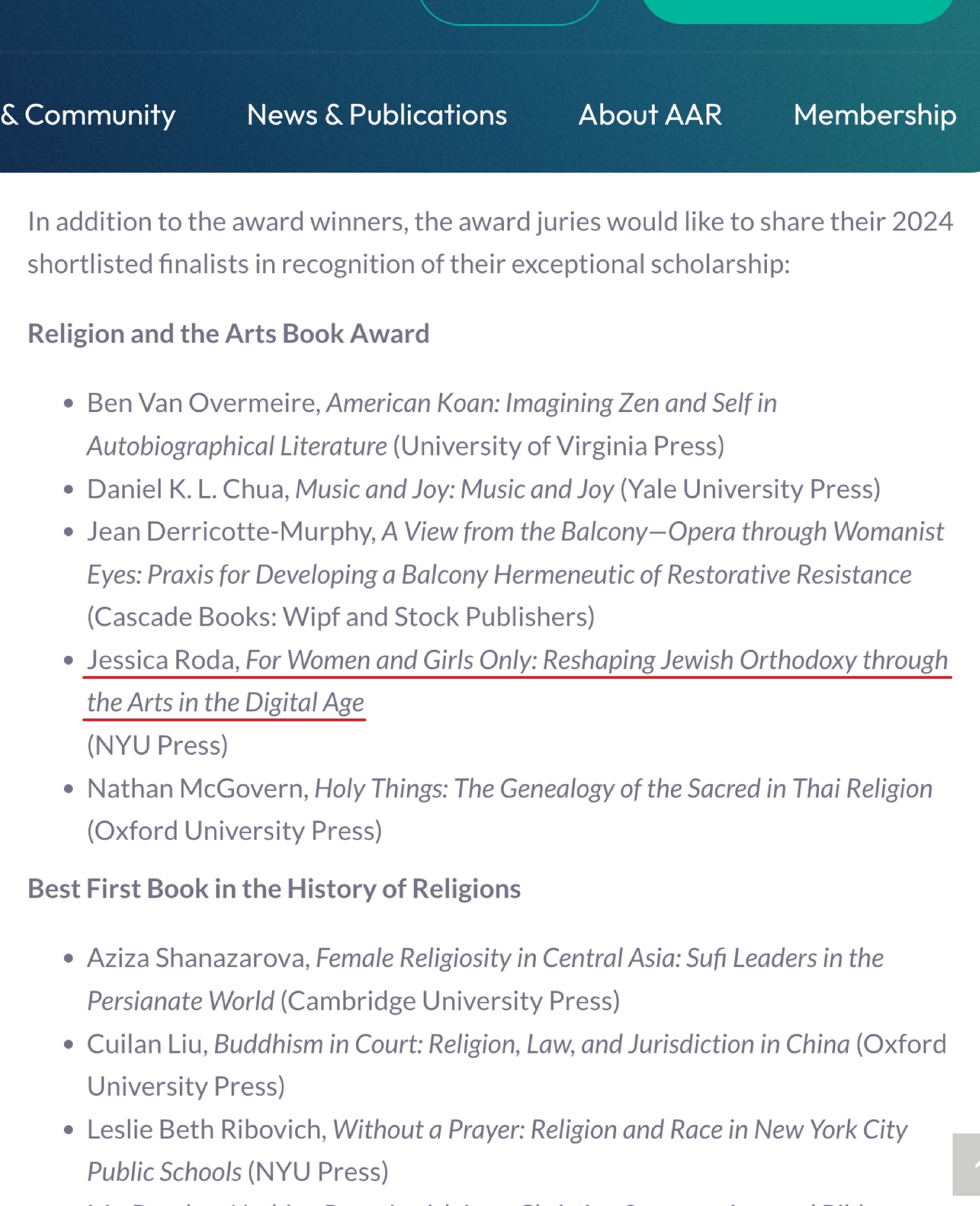
Task: Click the Religion and the Arts Book Award heading
Action: point(229,334)
